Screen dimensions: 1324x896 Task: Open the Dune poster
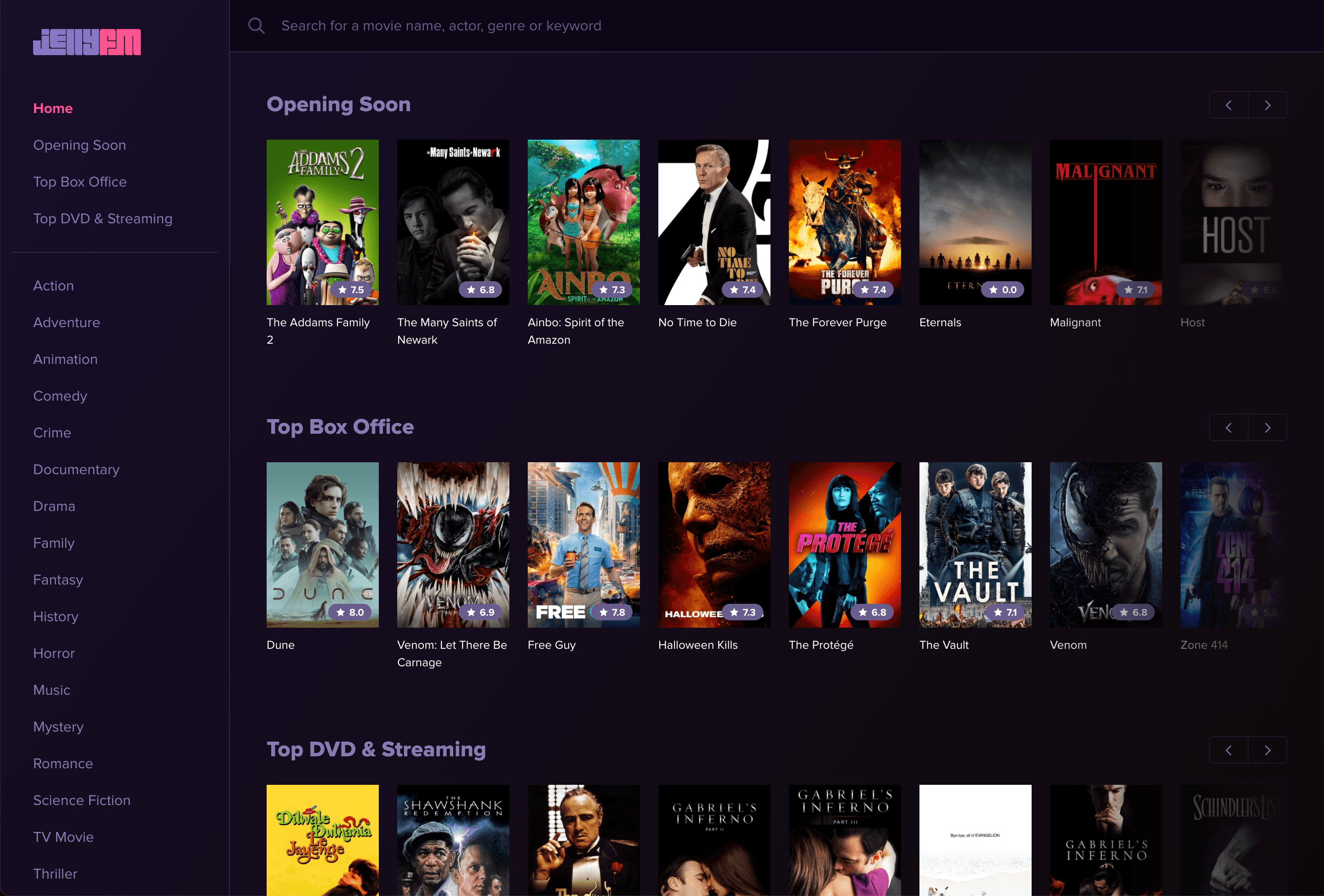point(322,545)
